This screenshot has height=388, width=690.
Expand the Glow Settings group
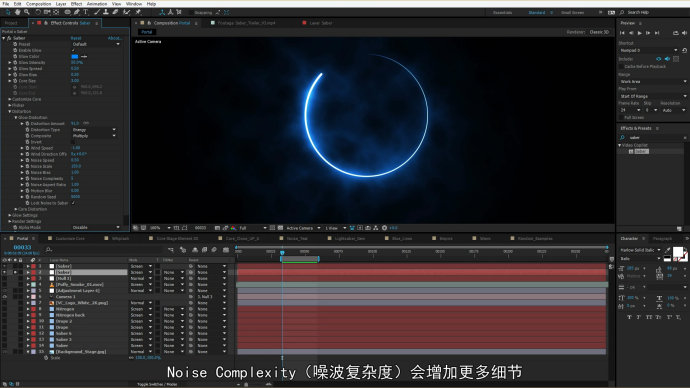10,215
